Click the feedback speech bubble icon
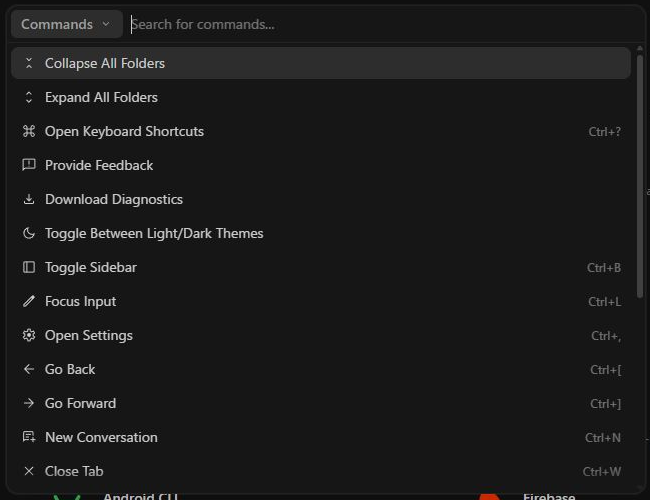 (29, 165)
